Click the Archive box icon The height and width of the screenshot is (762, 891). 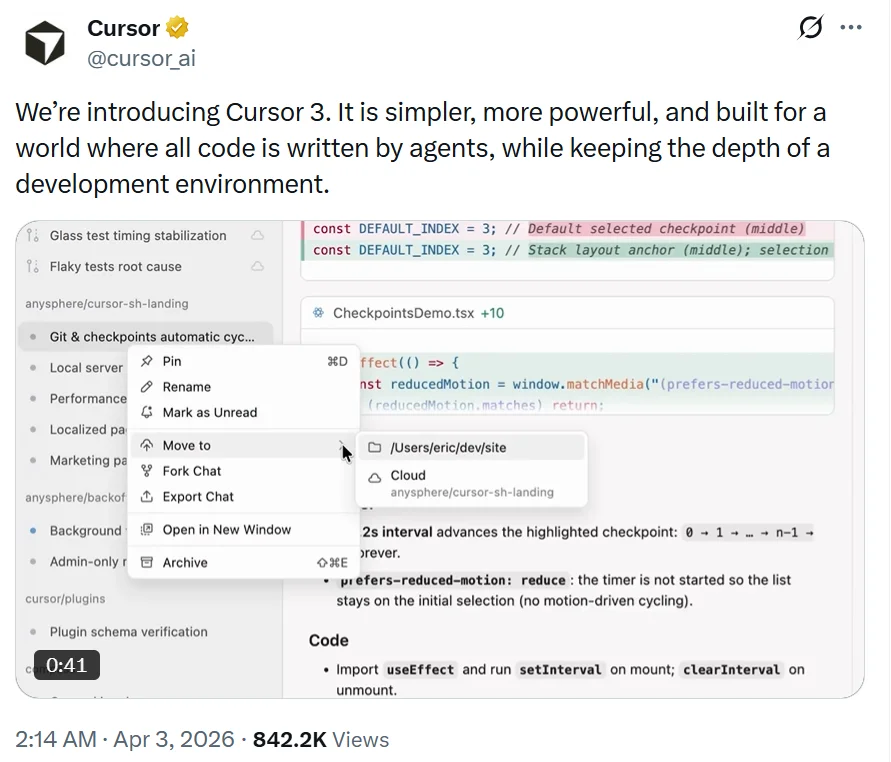pos(147,563)
